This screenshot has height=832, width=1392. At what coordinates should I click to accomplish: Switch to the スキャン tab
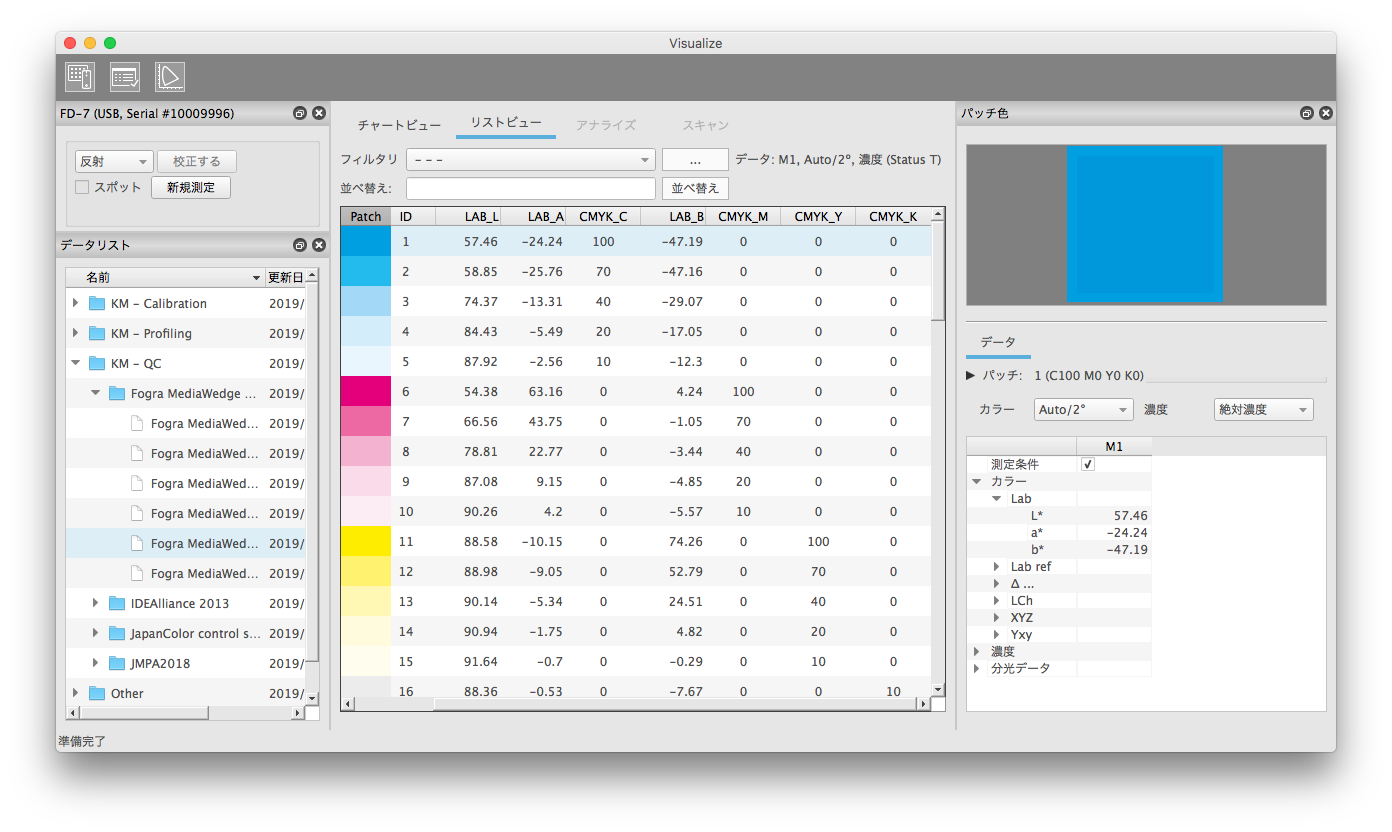click(x=706, y=125)
